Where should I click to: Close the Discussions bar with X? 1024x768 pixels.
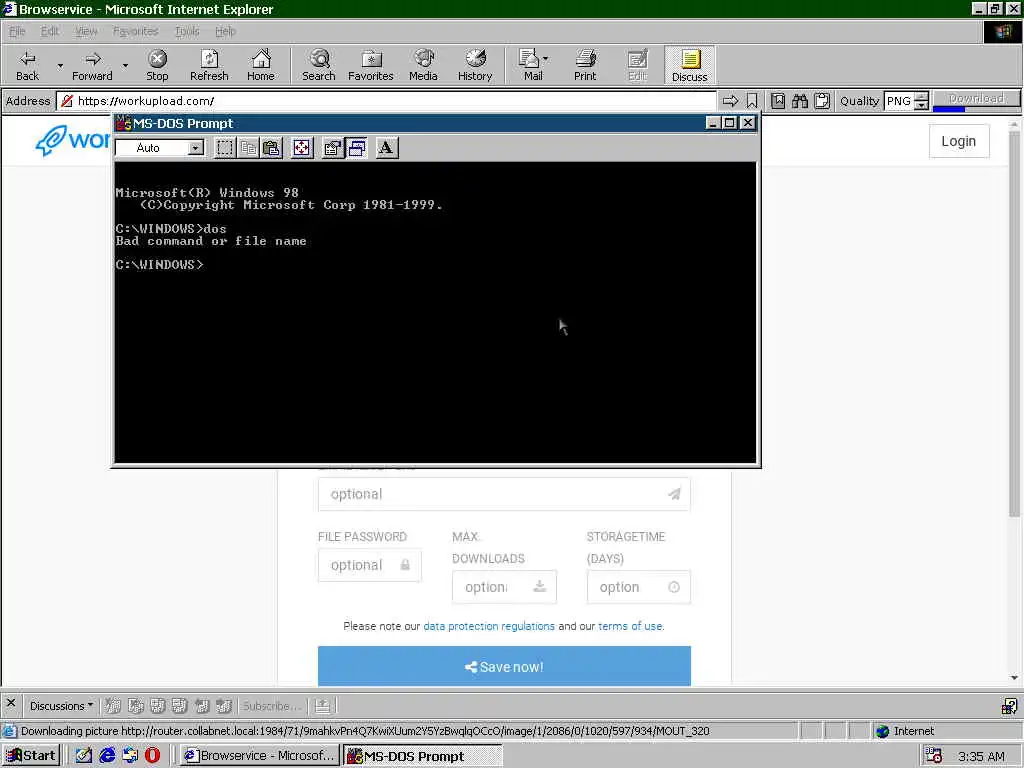10,704
